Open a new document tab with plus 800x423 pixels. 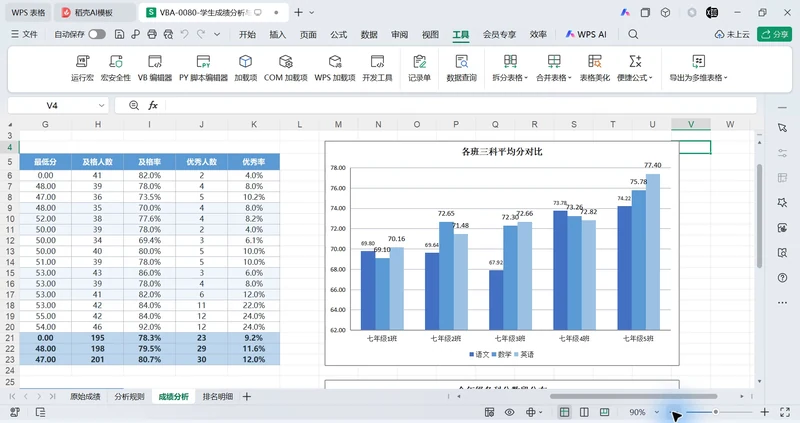tap(298, 12)
